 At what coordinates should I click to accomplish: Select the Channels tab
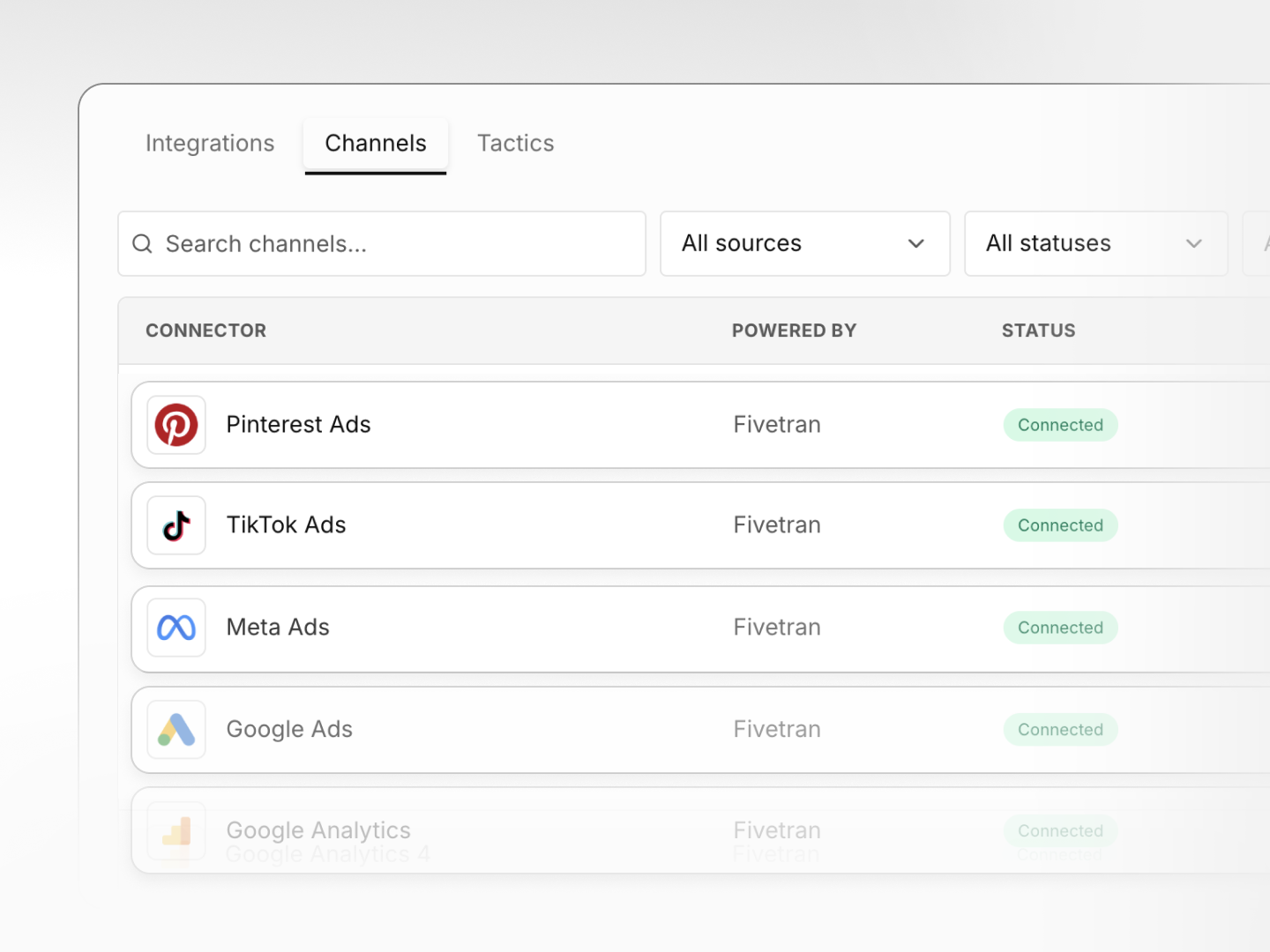[x=376, y=143]
